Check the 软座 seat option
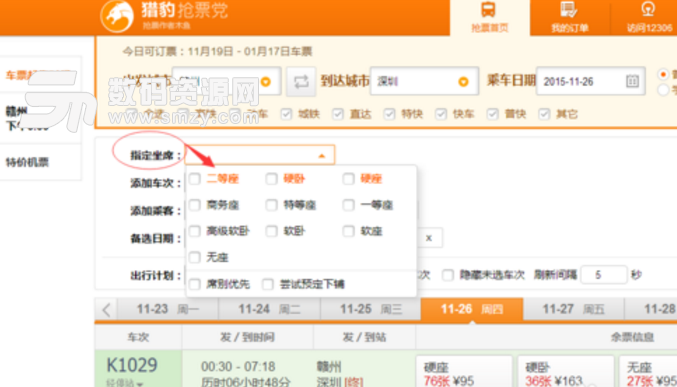Image resolution: width=677 pixels, height=387 pixels. click(348, 231)
